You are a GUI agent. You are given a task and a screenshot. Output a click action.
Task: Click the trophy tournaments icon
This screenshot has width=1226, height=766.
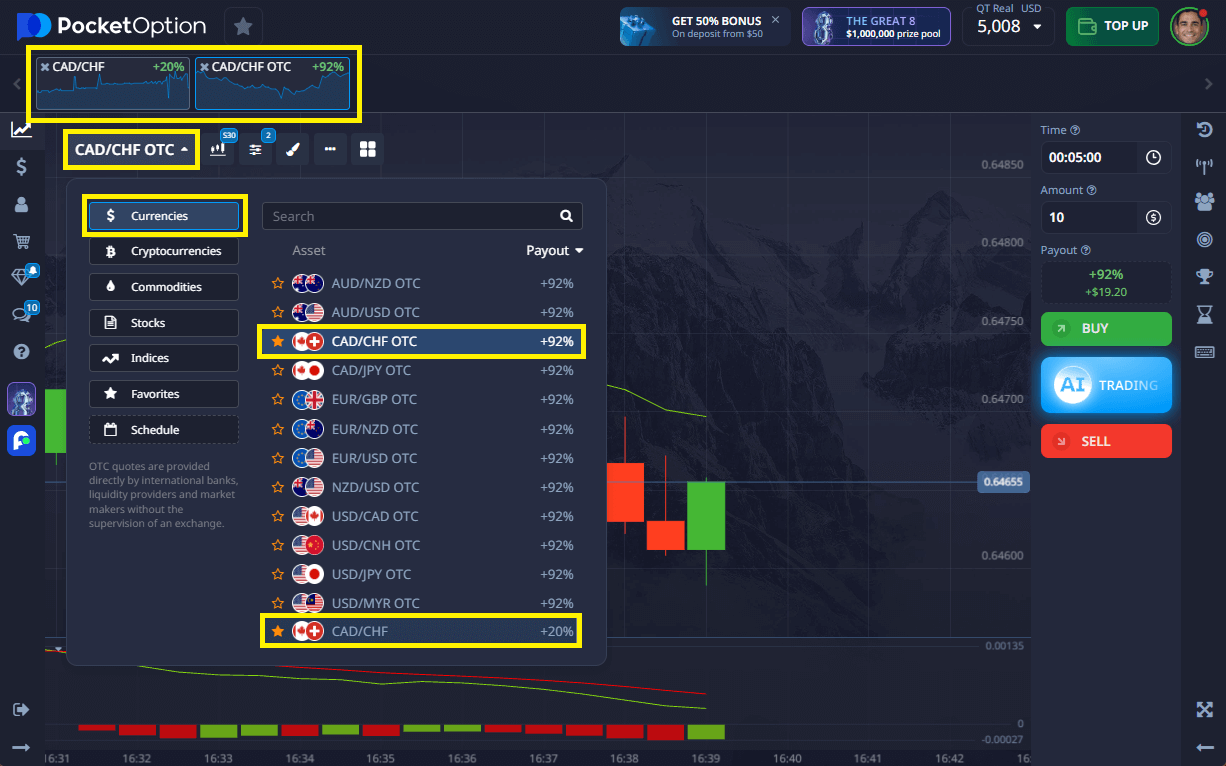click(1204, 277)
